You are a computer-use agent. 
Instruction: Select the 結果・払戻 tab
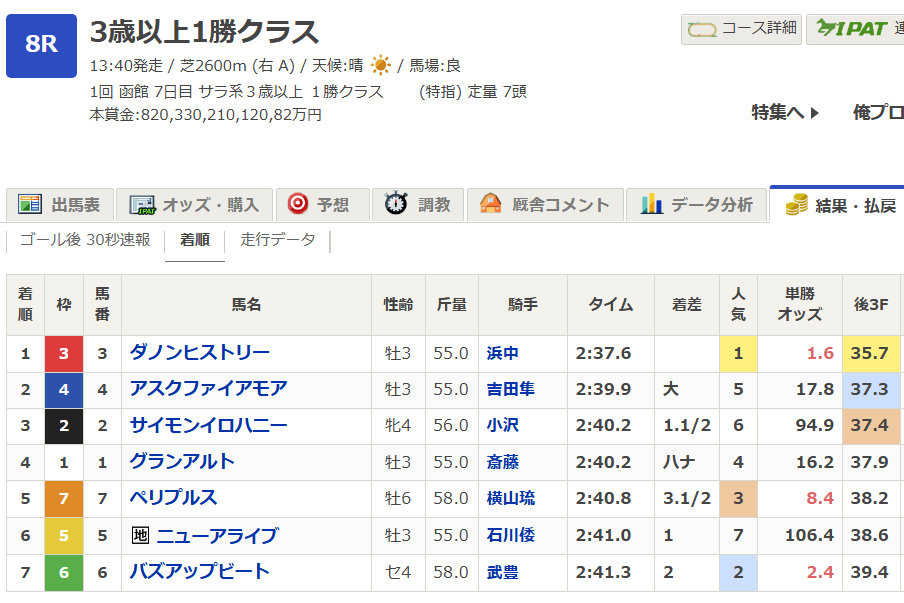[837, 205]
